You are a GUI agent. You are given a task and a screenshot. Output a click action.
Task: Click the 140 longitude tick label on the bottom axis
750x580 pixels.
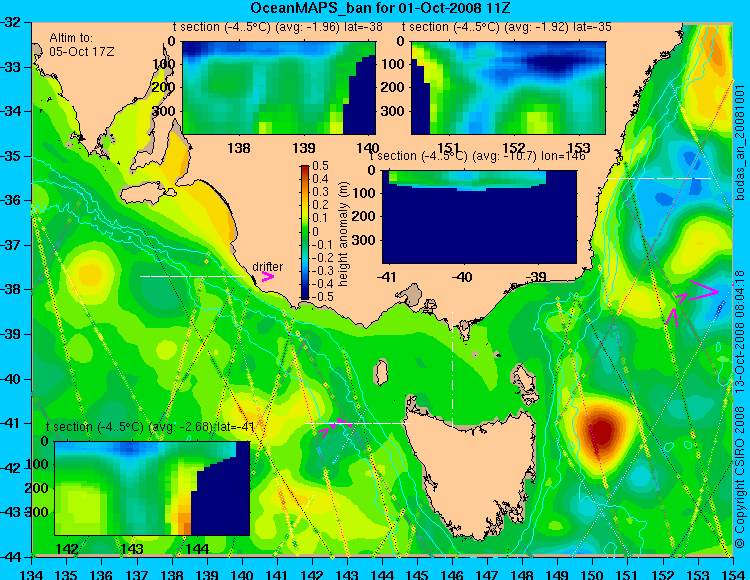[242, 574]
